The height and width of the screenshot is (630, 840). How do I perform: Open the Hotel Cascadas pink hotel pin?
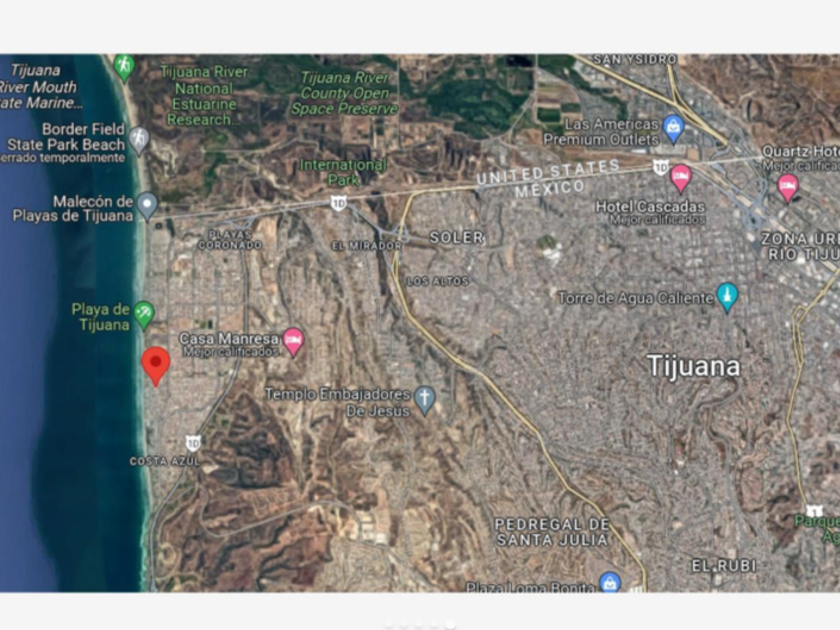pos(681,178)
